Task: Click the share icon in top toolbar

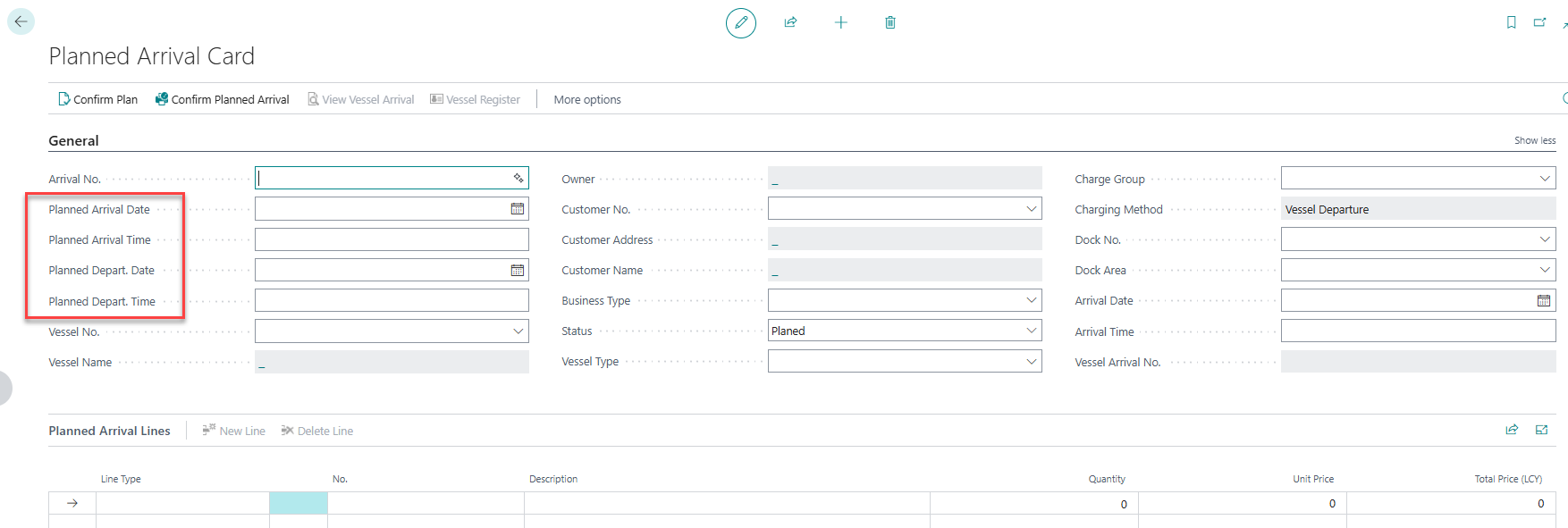Action: (790, 22)
